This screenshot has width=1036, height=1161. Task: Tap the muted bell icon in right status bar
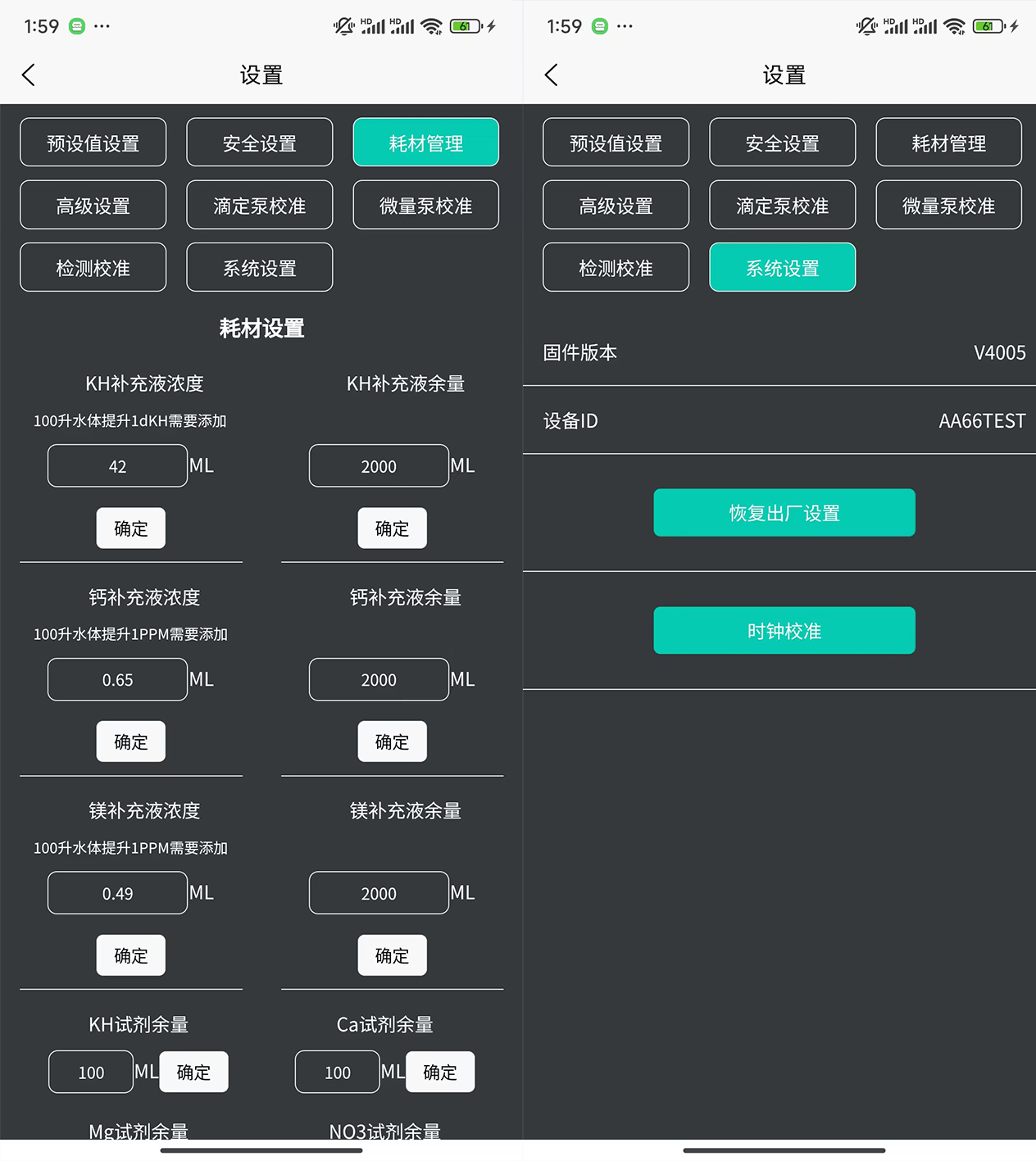(x=866, y=26)
